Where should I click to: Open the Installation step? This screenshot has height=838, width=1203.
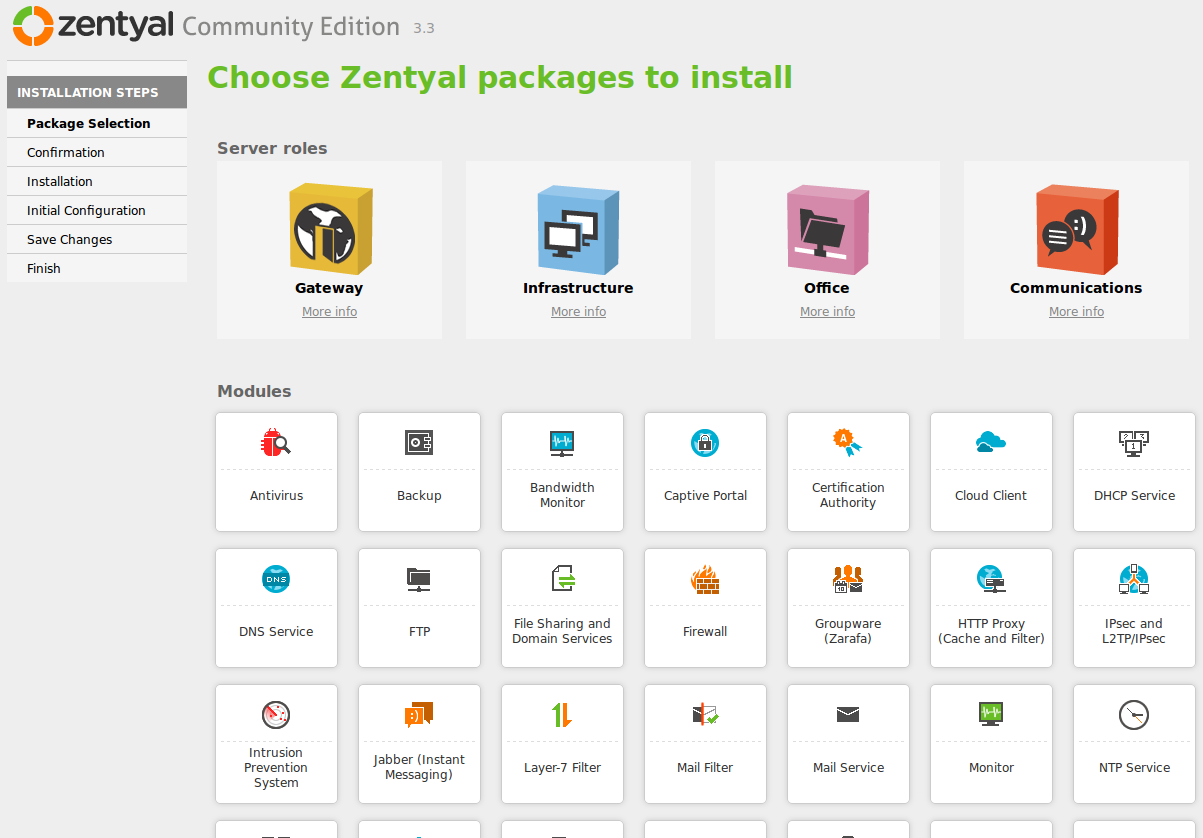point(97,181)
